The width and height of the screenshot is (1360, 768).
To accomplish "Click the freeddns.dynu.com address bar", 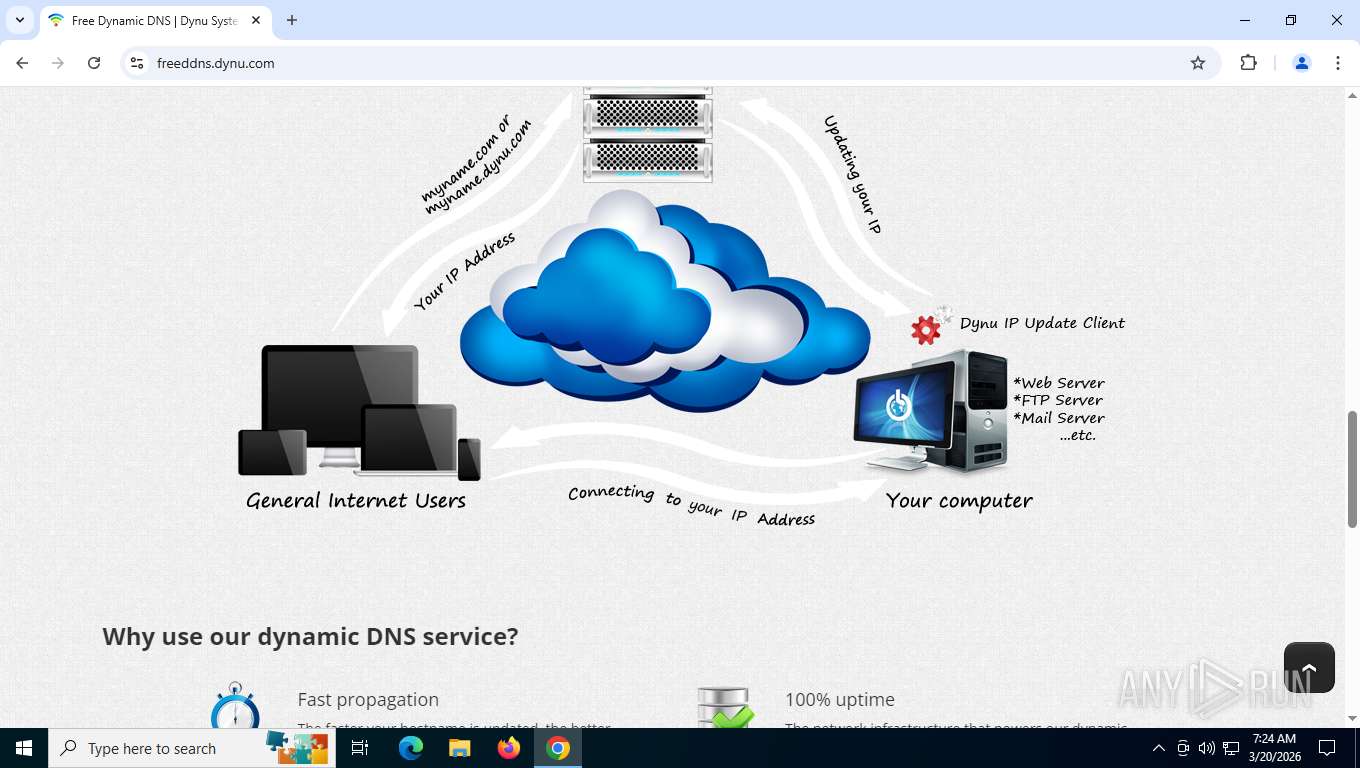I will (x=670, y=63).
